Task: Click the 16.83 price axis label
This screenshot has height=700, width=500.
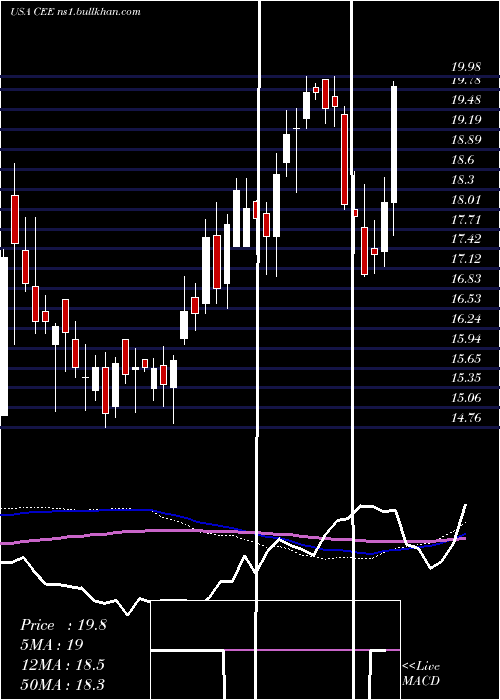Action: (x=466, y=279)
